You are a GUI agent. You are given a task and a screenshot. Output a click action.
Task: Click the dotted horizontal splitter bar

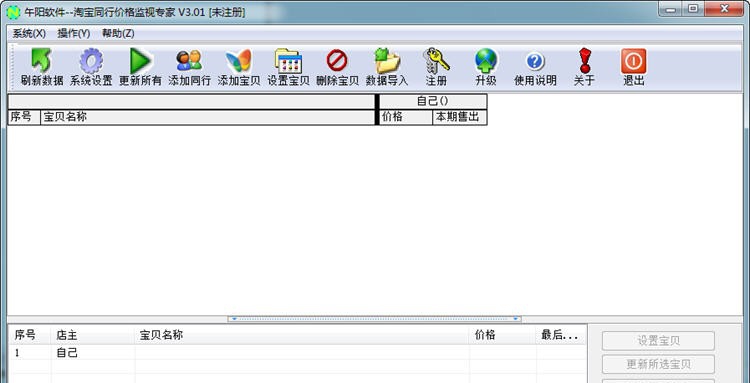[x=375, y=318]
